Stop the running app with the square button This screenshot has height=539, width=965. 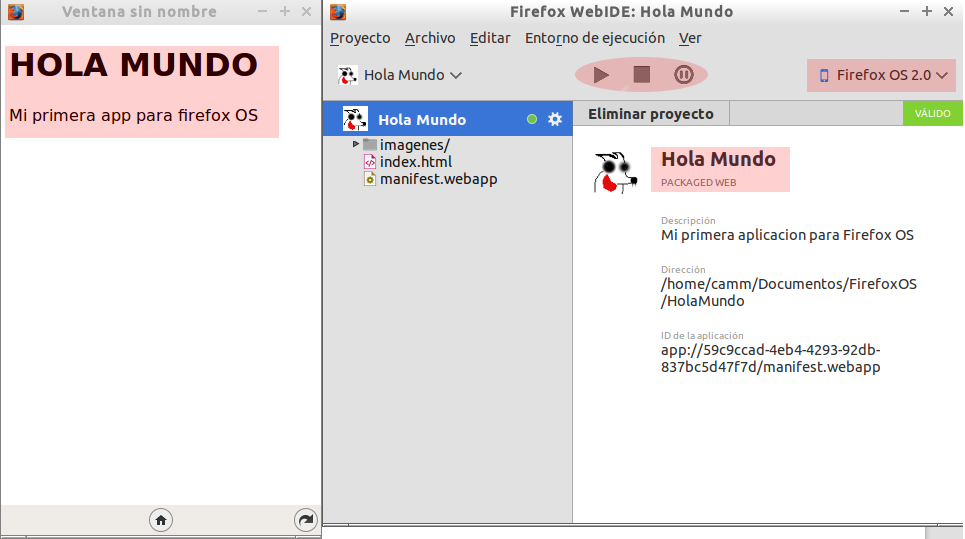tap(642, 74)
